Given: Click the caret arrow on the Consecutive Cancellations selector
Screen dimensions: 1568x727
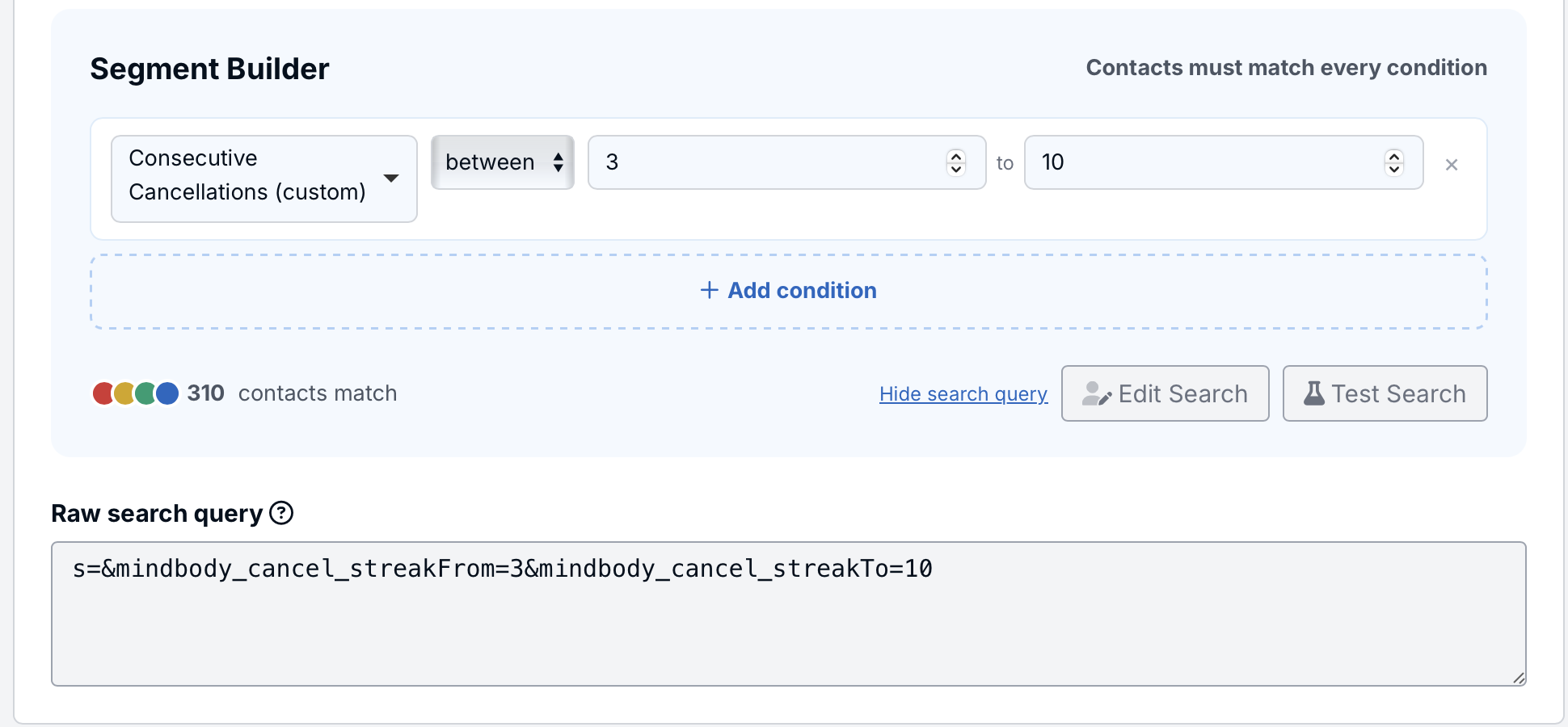Looking at the screenshot, I should pyautogui.click(x=391, y=179).
